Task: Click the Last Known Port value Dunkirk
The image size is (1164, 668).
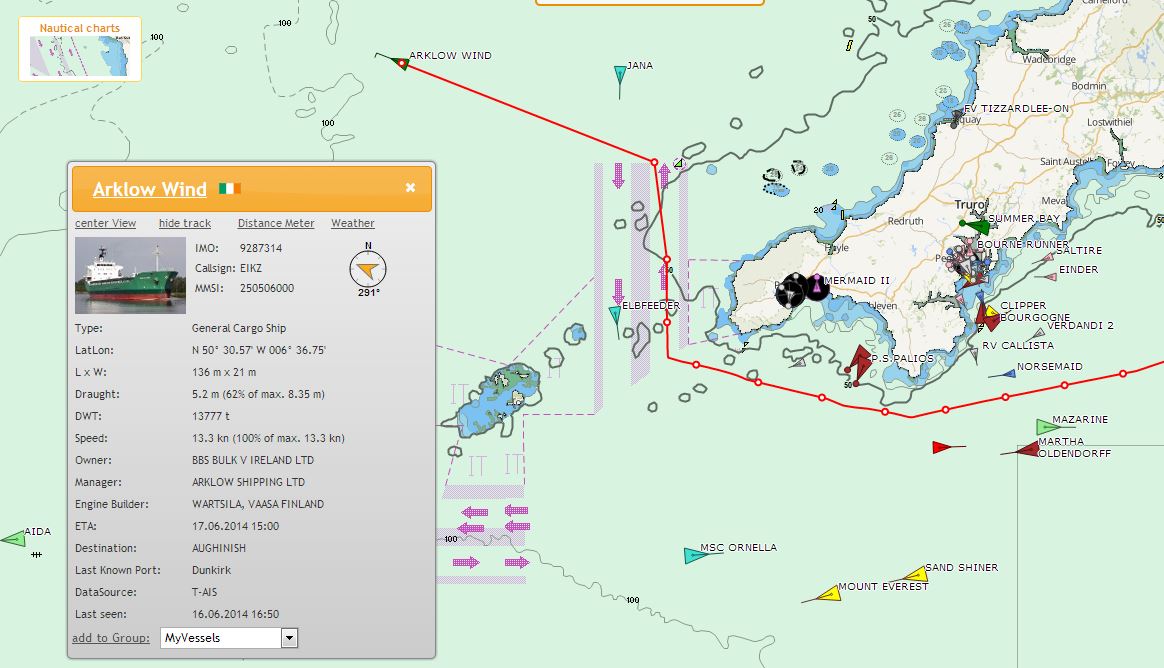Action: [x=212, y=570]
